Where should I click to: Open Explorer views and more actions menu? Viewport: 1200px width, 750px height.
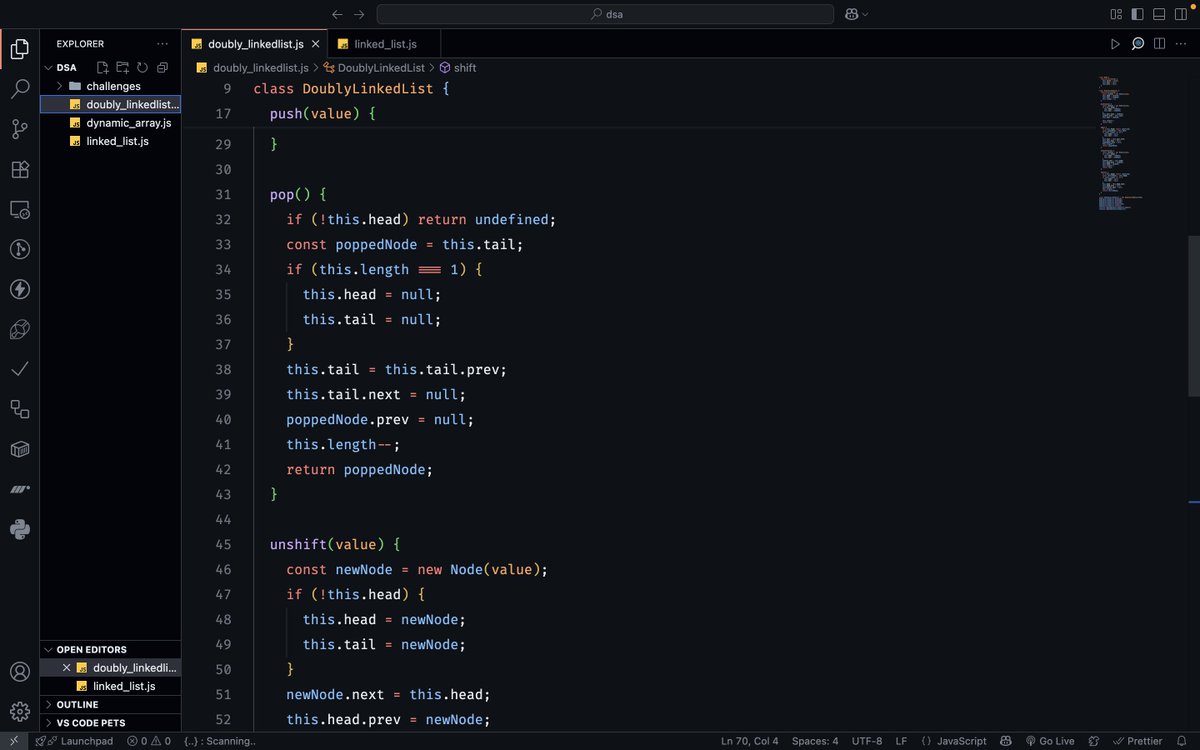point(163,44)
